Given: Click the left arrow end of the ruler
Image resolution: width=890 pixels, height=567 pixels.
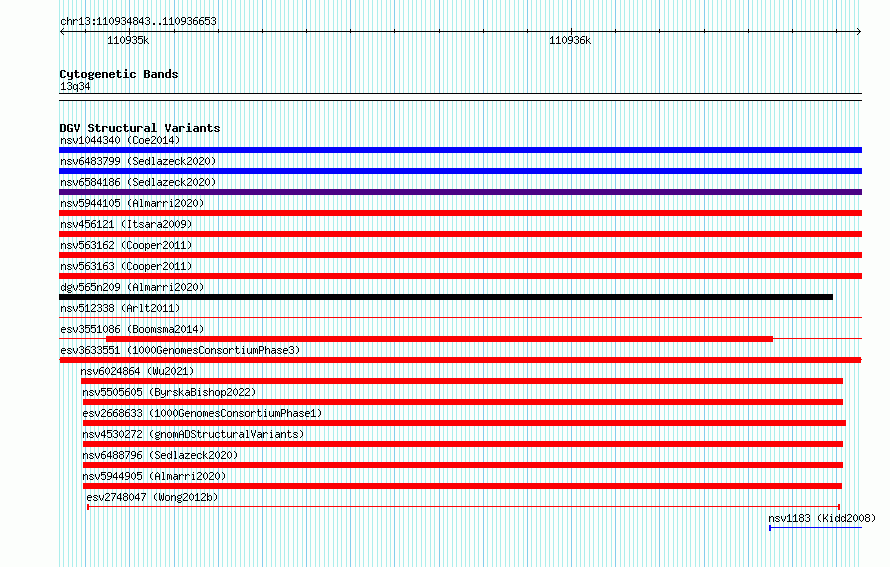Looking at the screenshot, I should tap(62, 32).
